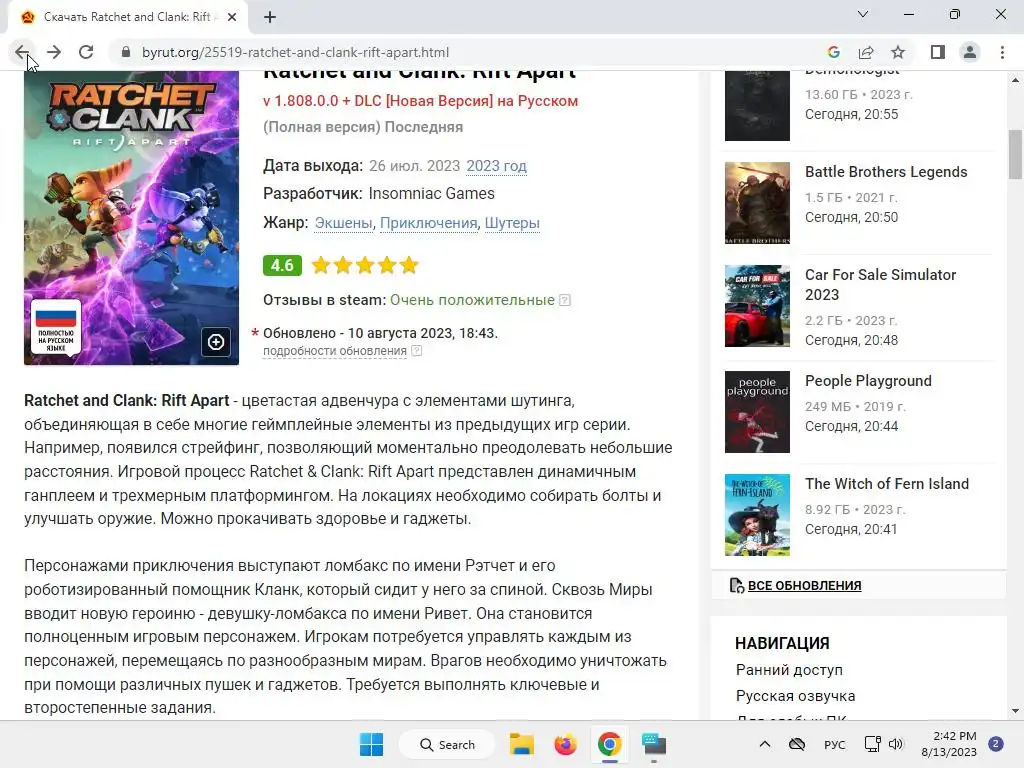The image size is (1024, 768).
Task: Open Chrome three-dot menu
Action: (x=1002, y=52)
